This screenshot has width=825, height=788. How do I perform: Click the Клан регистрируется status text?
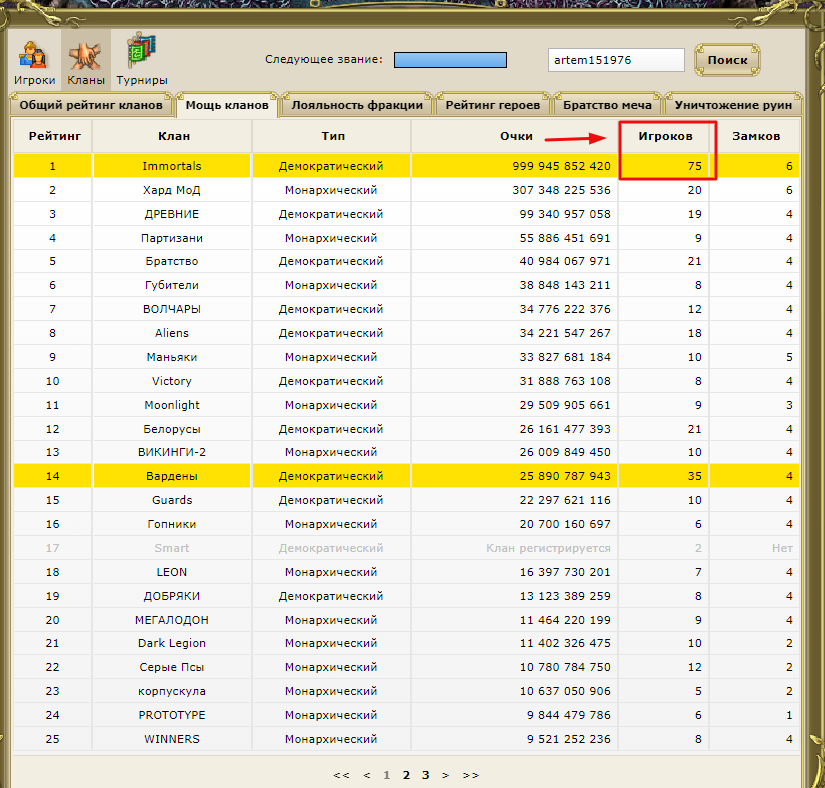[548, 549]
